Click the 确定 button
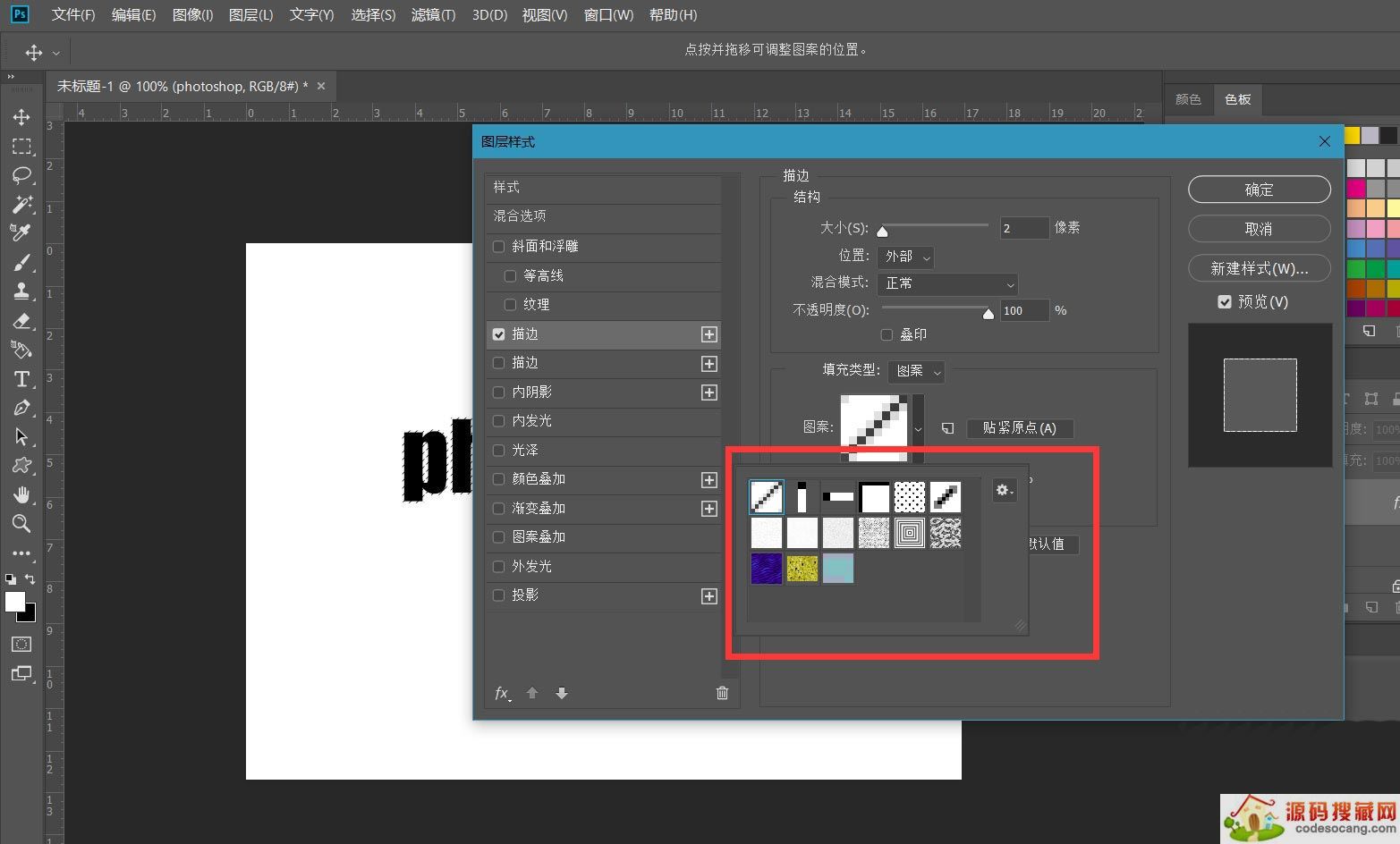1400x844 pixels. tap(1259, 190)
